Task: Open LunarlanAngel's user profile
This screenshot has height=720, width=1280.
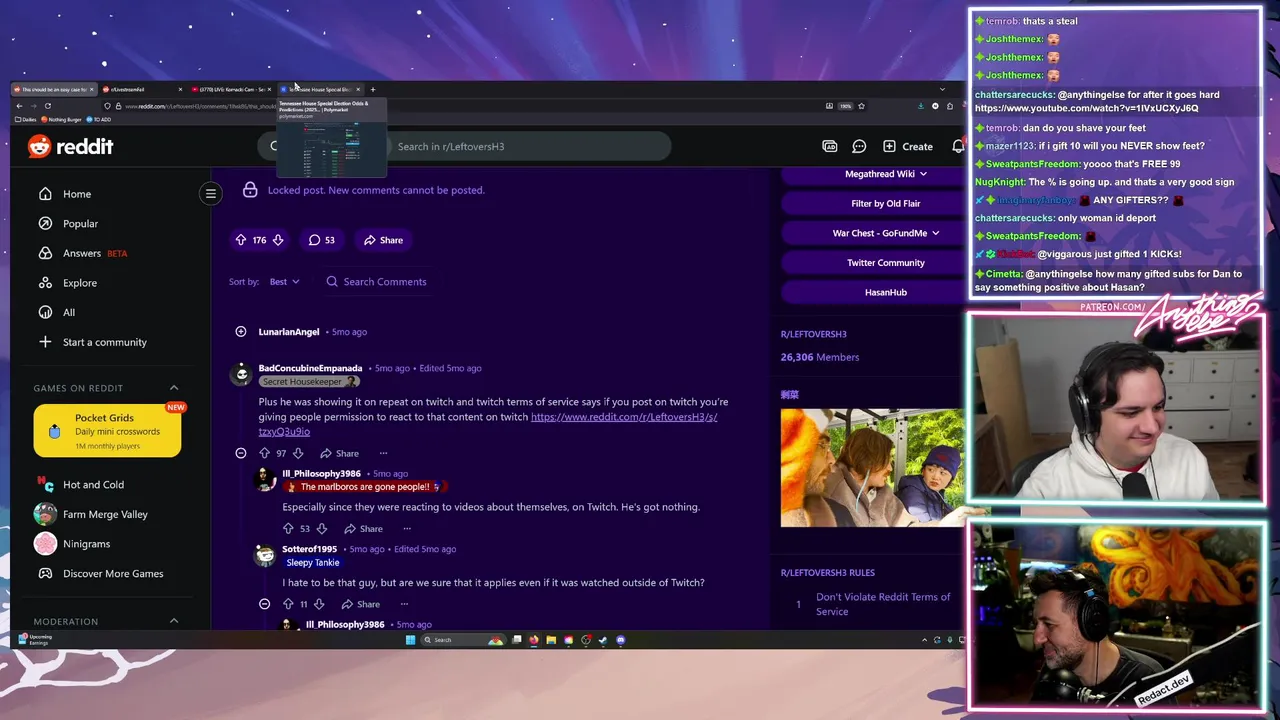Action: pos(289,332)
